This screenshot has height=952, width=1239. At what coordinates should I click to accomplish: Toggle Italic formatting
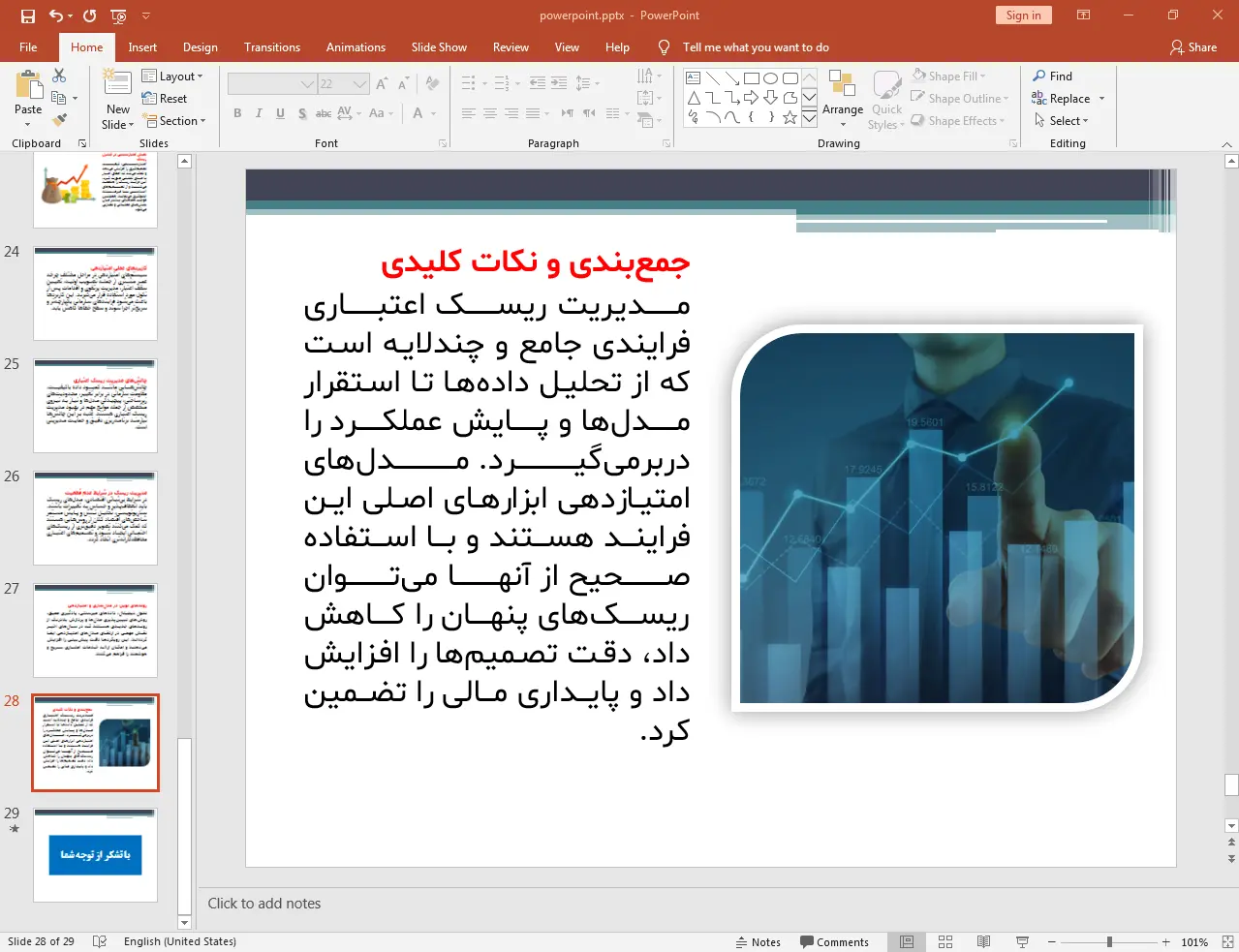[x=259, y=113]
